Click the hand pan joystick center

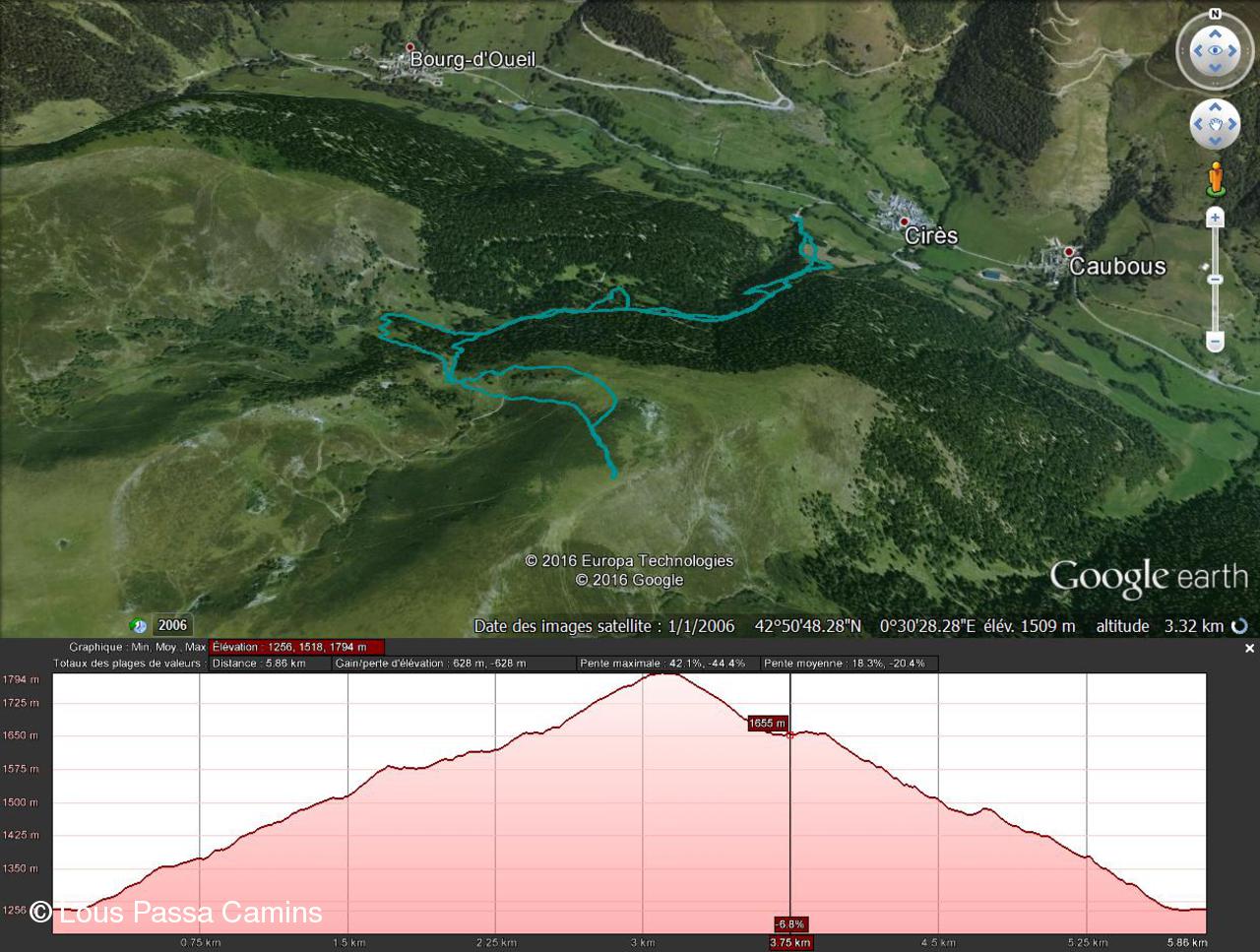click(x=1215, y=124)
